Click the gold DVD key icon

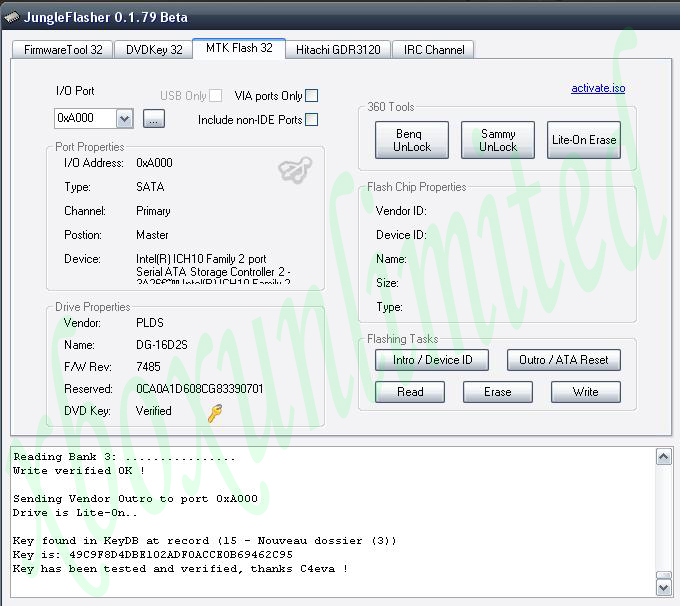[215, 412]
